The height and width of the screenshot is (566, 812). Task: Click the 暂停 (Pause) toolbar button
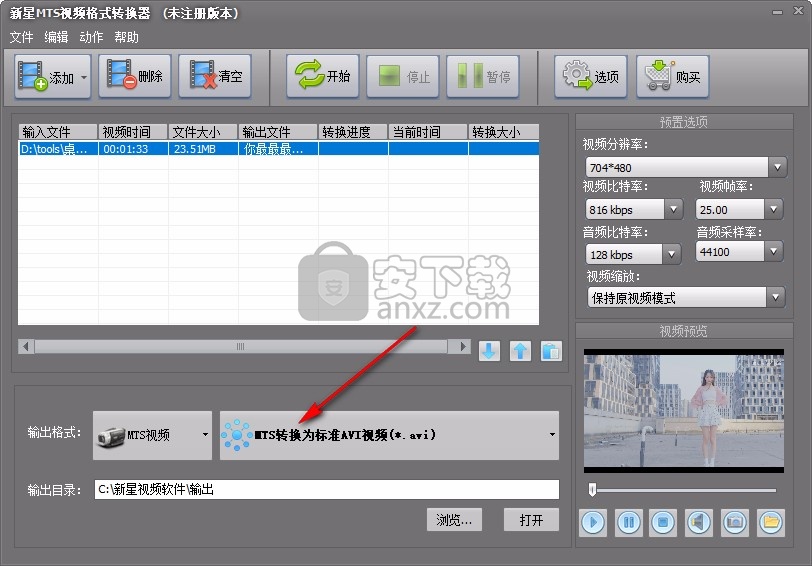point(483,77)
